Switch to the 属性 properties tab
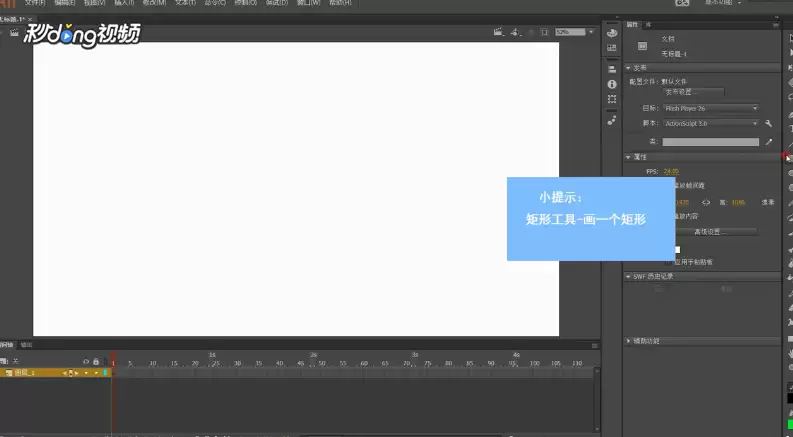 pyautogui.click(x=632, y=24)
